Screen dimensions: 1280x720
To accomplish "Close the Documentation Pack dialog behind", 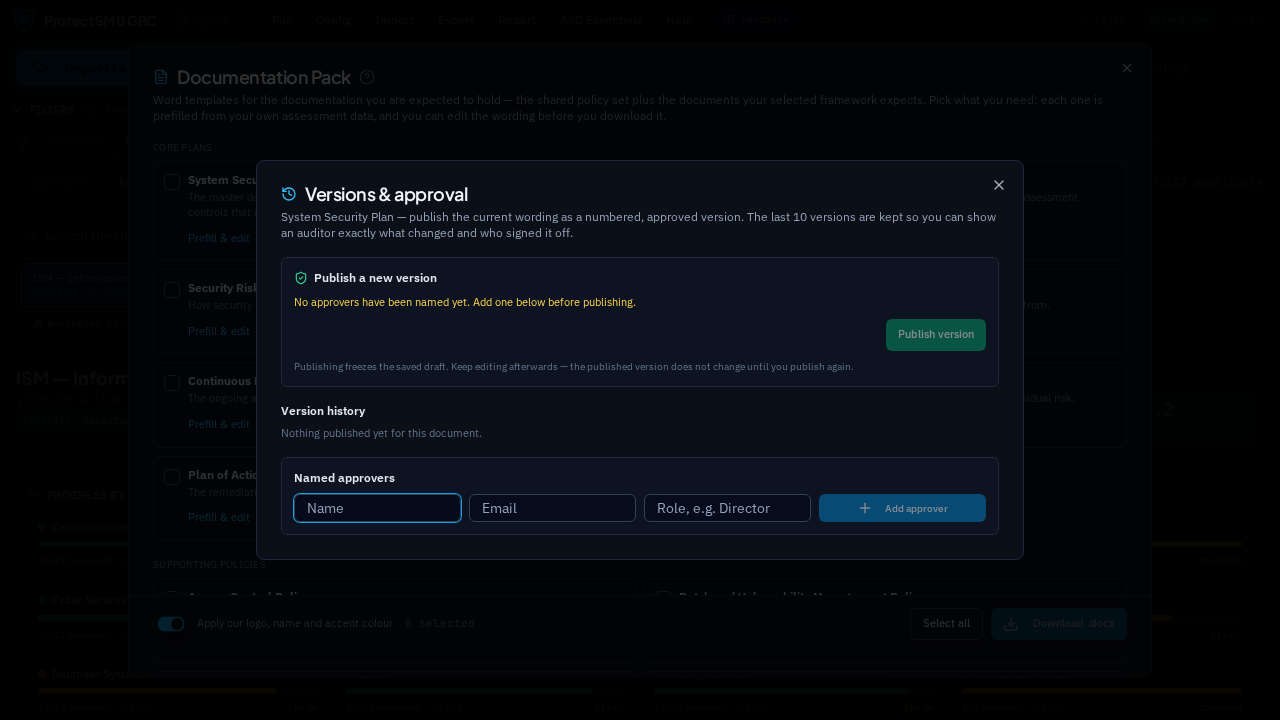I will [1127, 68].
